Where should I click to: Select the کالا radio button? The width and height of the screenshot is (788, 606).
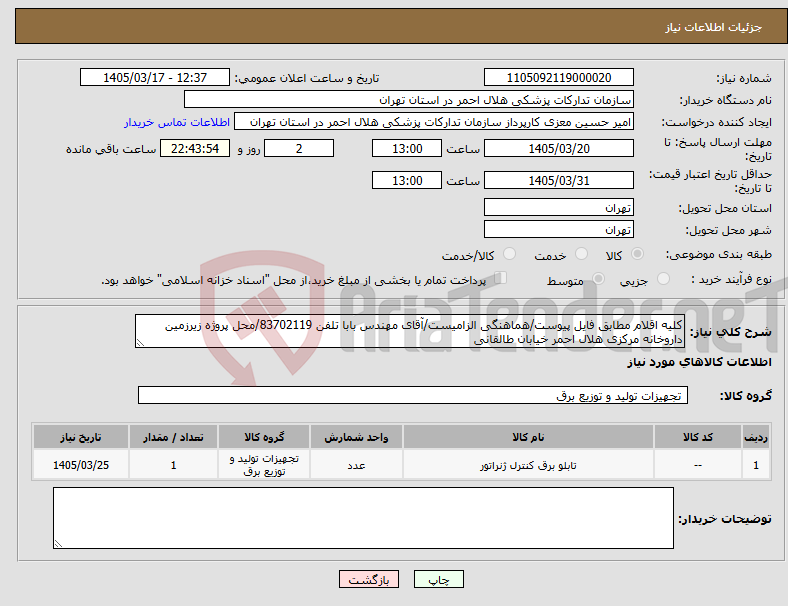pyautogui.click(x=637, y=254)
